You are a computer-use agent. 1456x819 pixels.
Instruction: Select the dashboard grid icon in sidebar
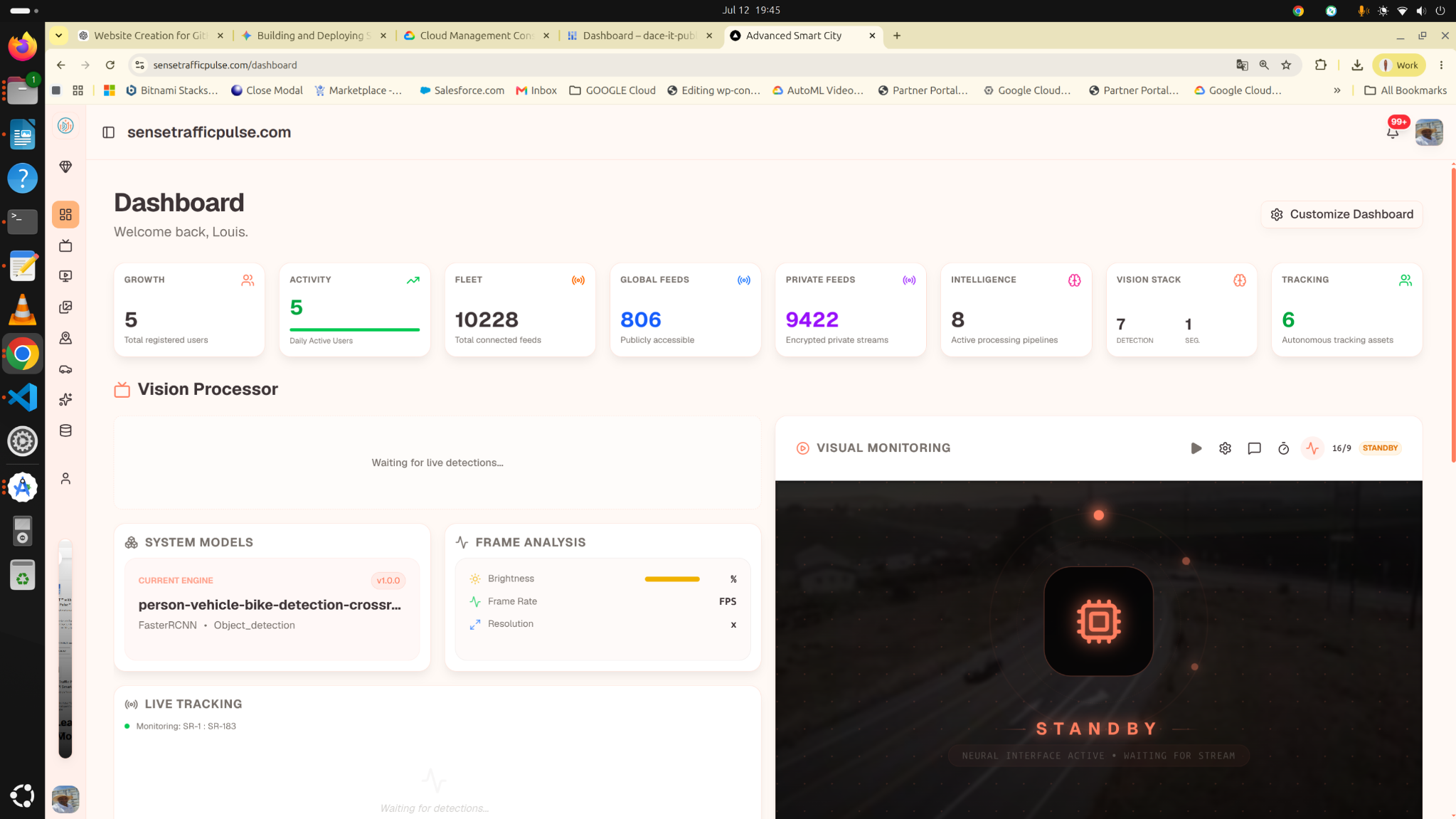click(x=65, y=214)
